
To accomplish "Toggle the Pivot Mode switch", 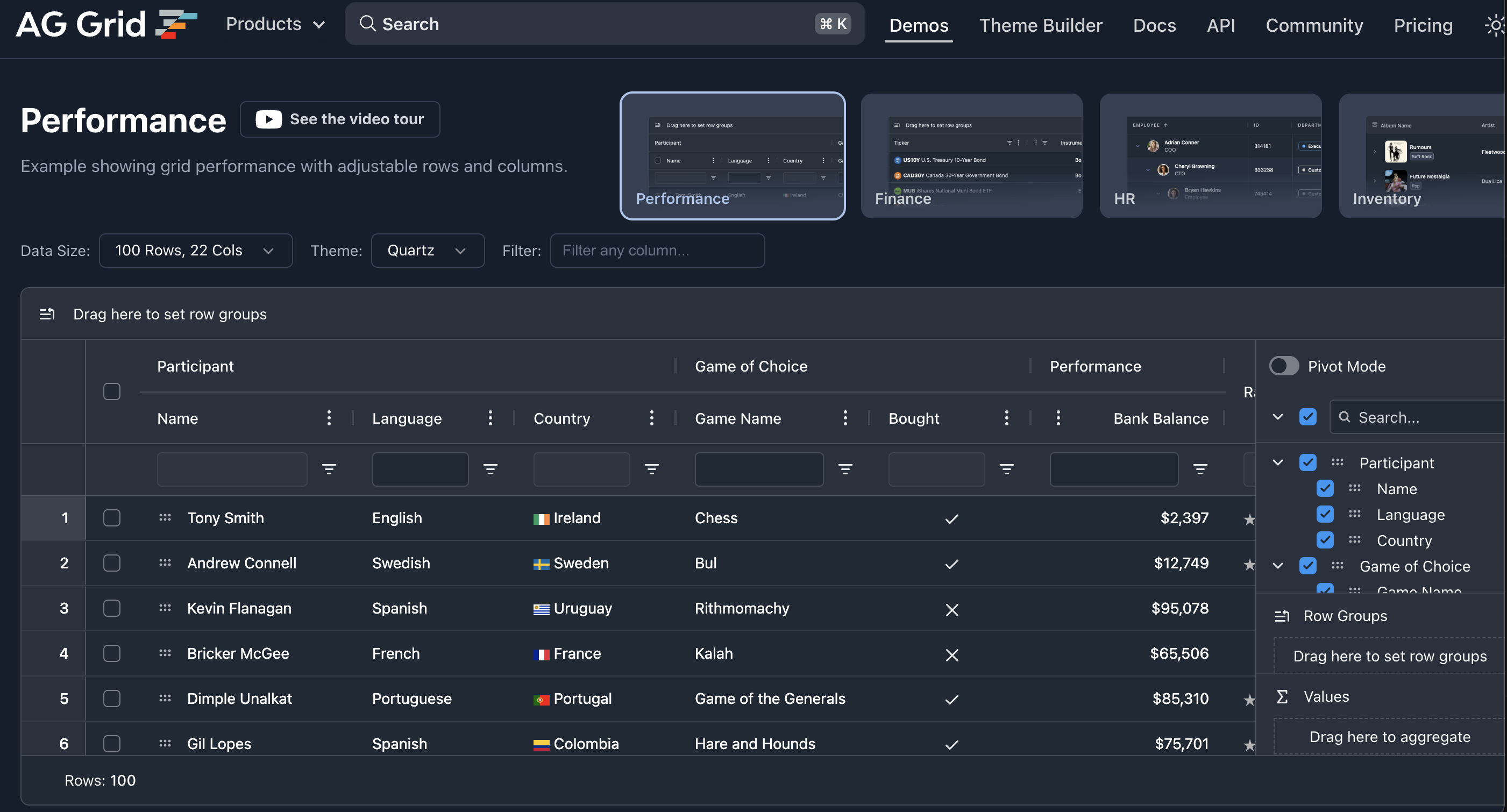I will click(1283, 366).
